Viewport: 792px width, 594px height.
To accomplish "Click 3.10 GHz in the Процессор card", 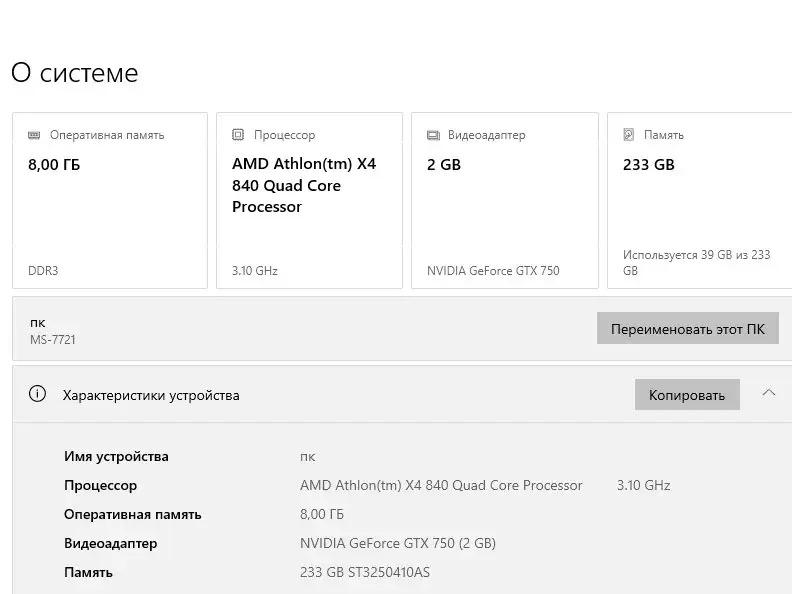I will point(255,271).
